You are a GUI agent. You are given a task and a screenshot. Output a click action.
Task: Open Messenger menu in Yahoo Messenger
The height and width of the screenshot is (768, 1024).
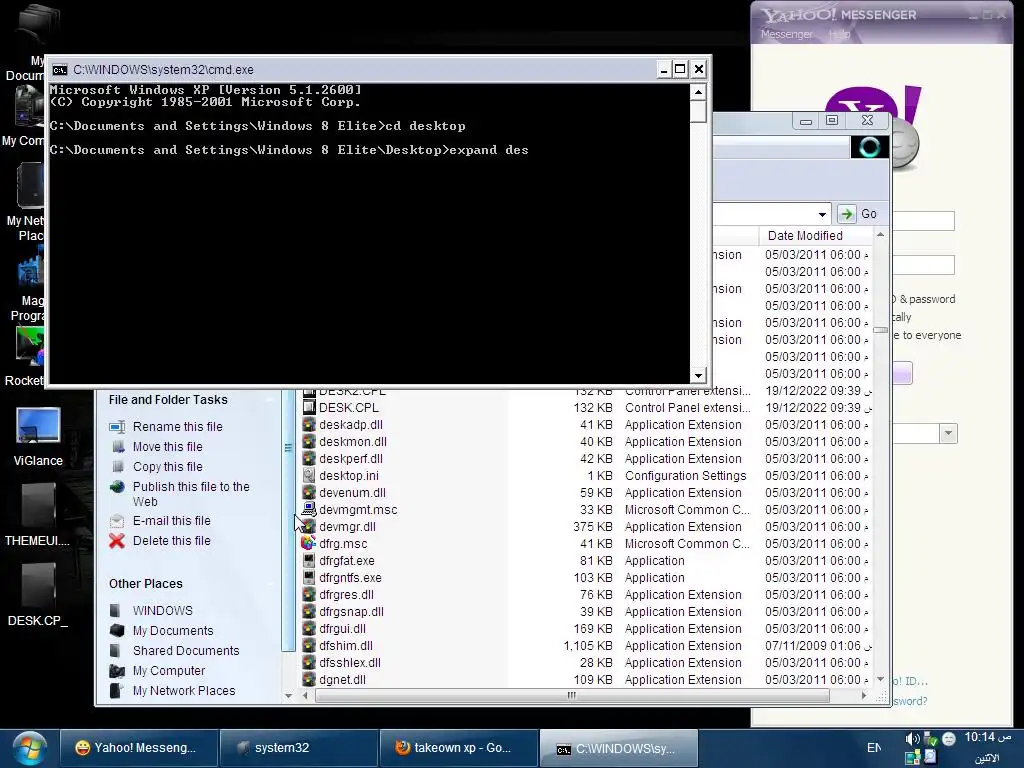(x=786, y=34)
